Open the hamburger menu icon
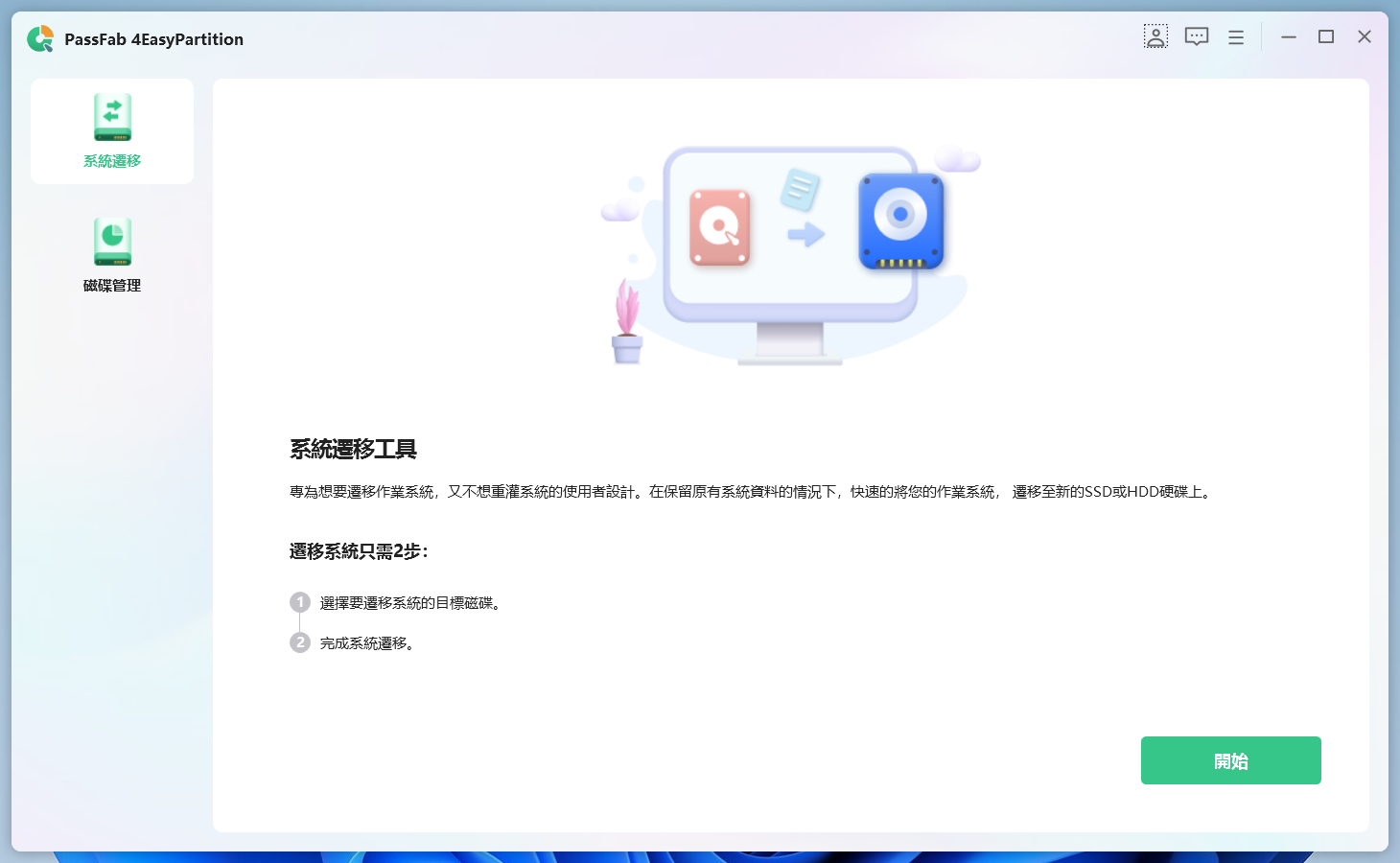This screenshot has height=863, width=1400. [x=1235, y=36]
